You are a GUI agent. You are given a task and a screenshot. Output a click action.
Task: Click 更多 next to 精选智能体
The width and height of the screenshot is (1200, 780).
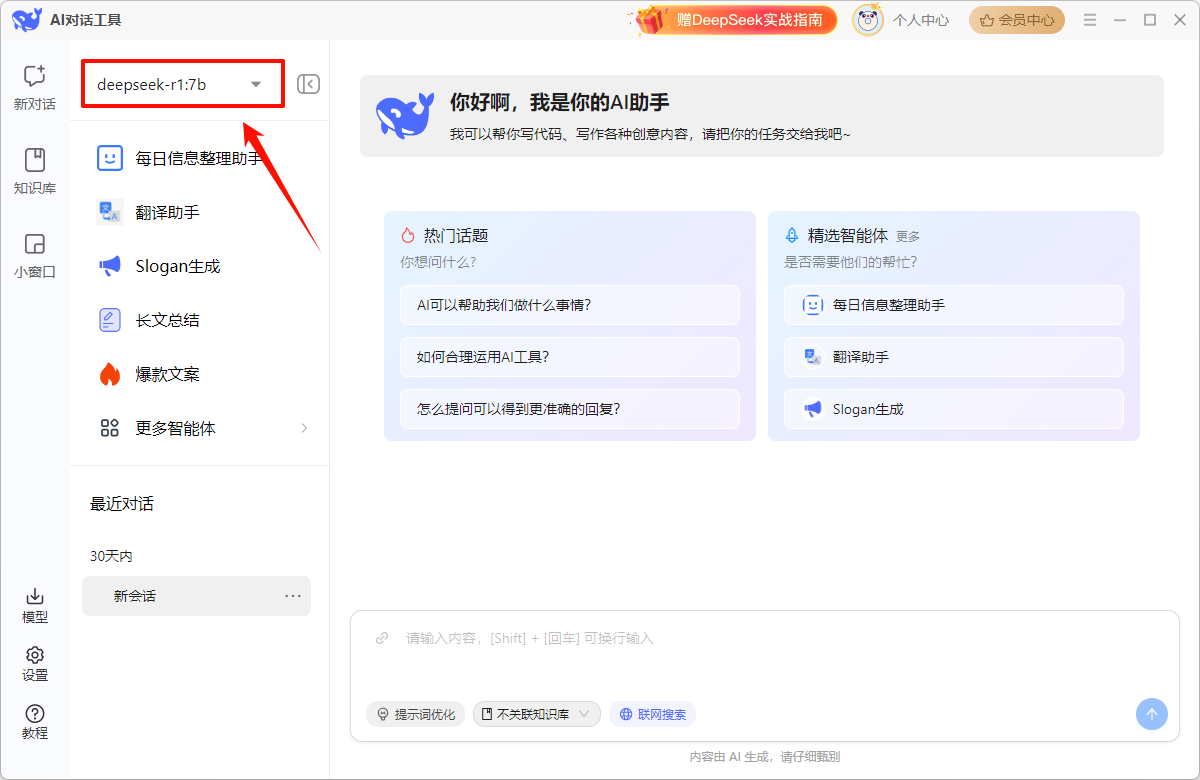click(x=908, y=235)
